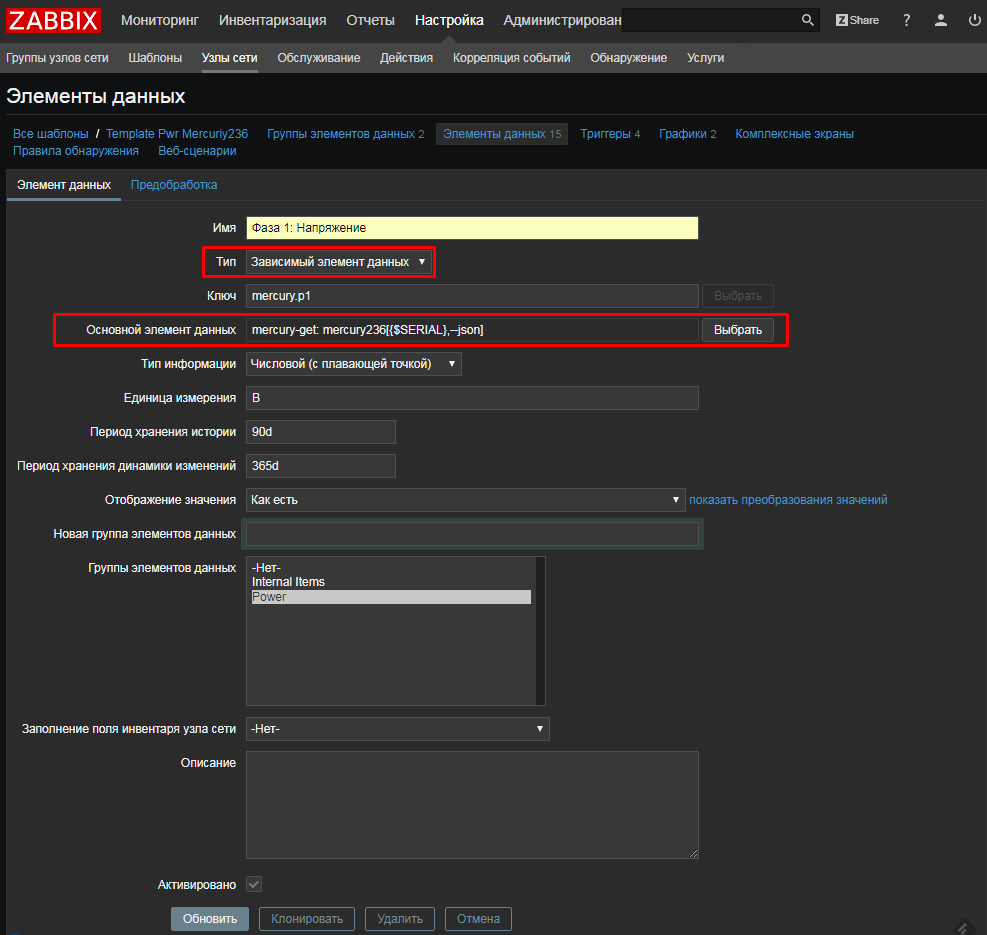
Task: Click the debug icon in bottom corner
Action: point(963,927)
